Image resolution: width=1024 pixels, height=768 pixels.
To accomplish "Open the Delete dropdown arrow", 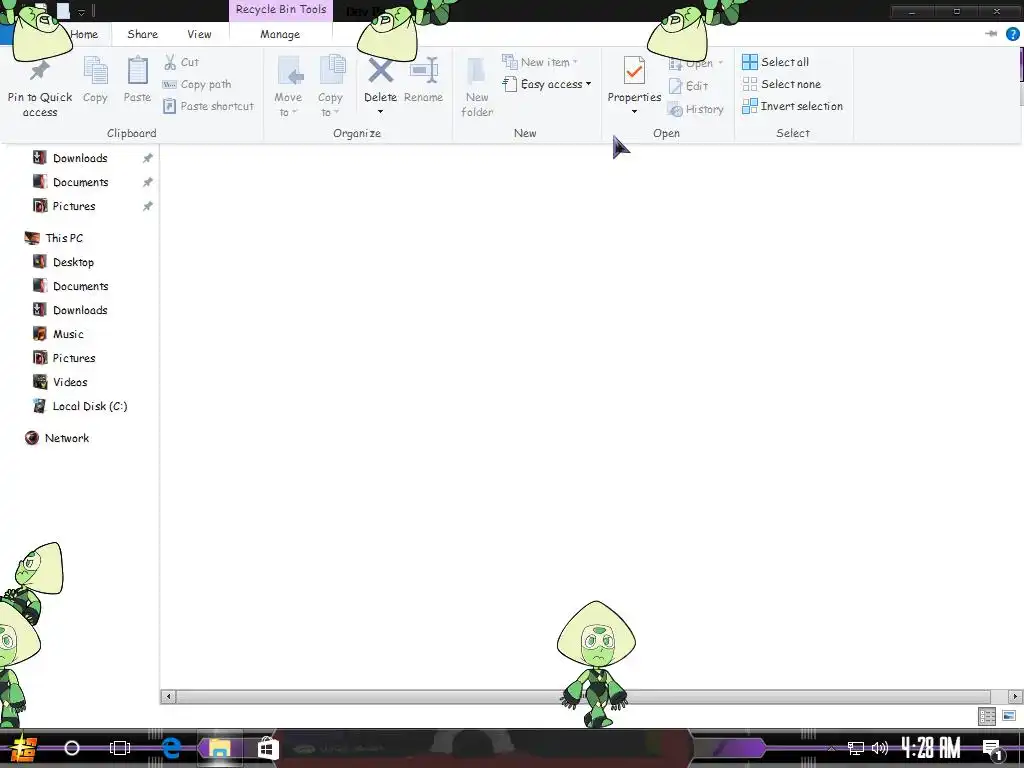I will tap(380, 112).
